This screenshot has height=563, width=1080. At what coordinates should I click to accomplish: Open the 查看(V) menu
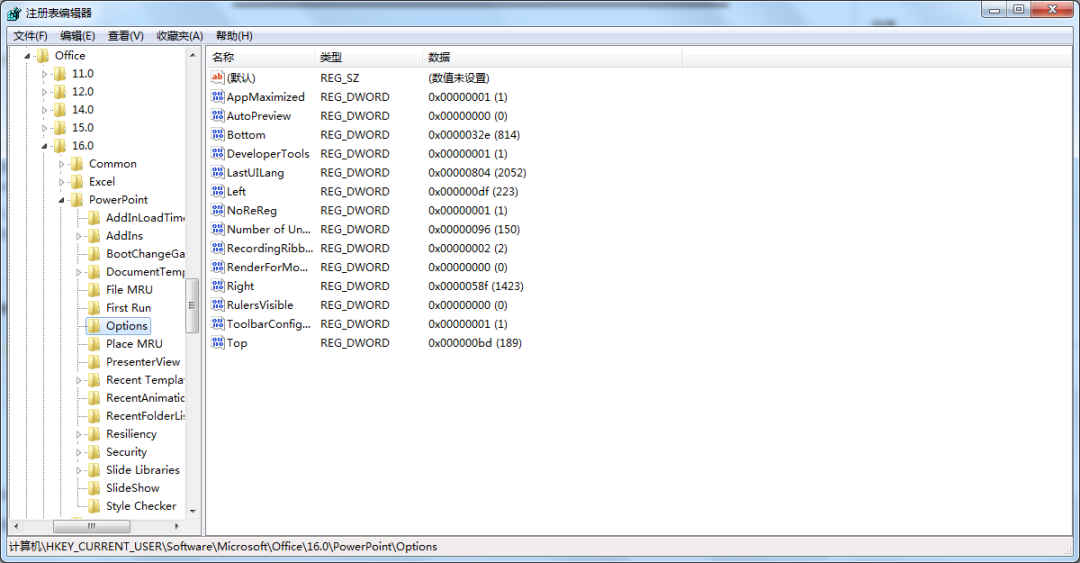[125, 36]
